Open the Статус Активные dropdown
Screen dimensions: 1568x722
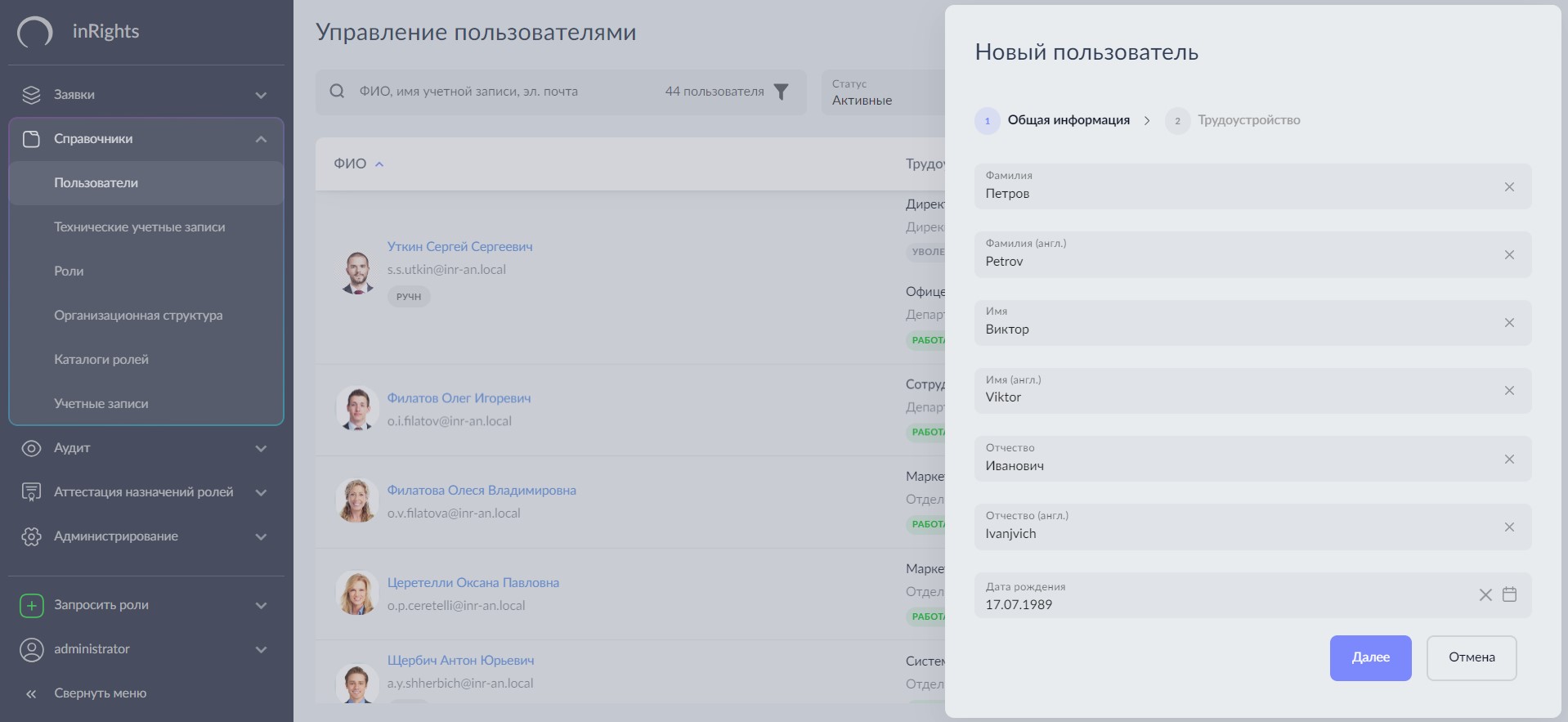(x=884, y=92)
